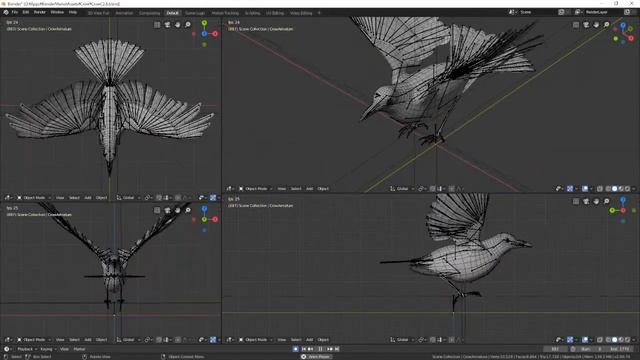Click pan hand icon in bottom-right viewport
The height and width of the screenshot is (360, 640).
click(x=596, y=201)
